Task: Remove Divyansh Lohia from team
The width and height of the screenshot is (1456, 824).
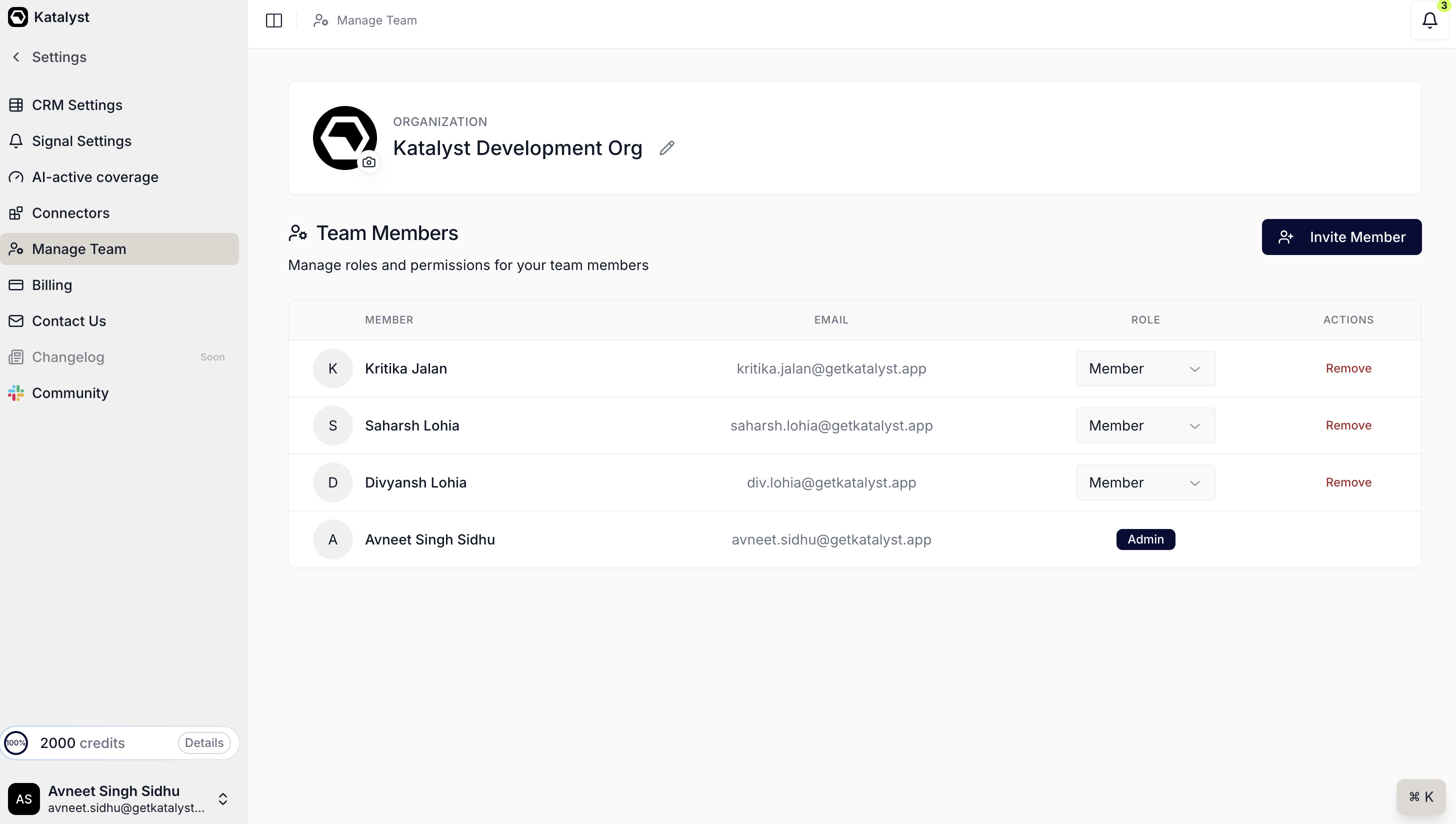Action: [x=1348, y=482]
